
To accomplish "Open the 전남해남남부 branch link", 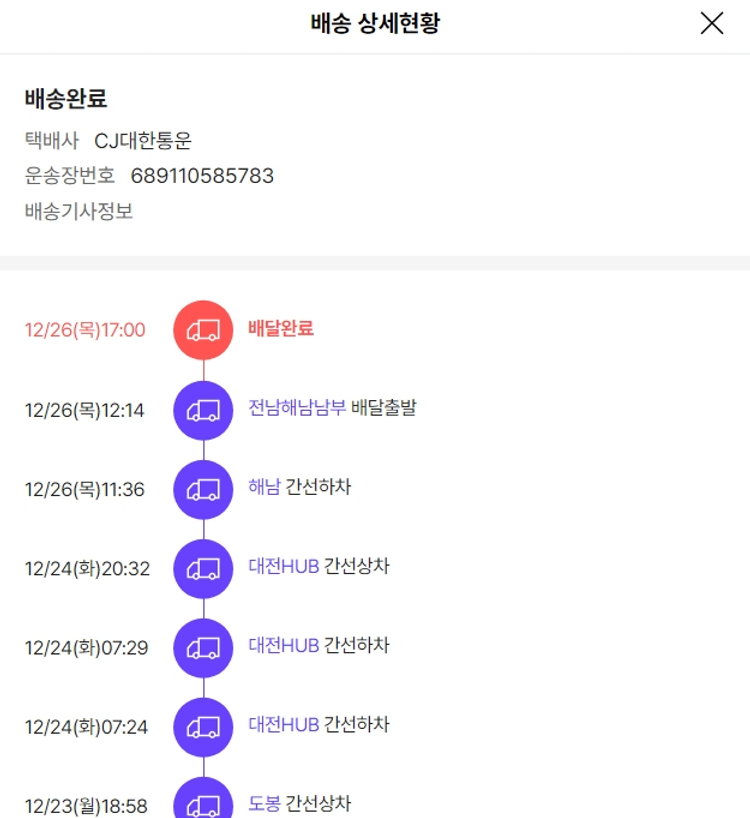I will tap(297, 408).
